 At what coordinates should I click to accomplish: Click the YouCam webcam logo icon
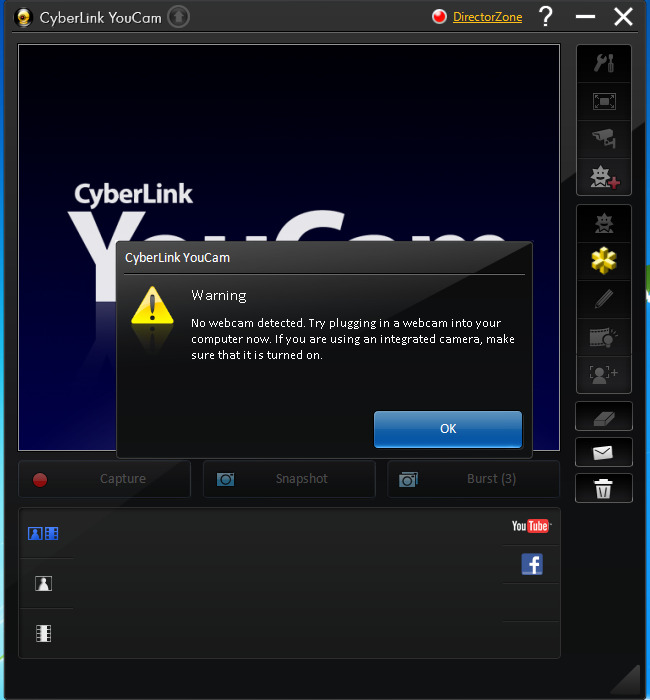[23, 18]
